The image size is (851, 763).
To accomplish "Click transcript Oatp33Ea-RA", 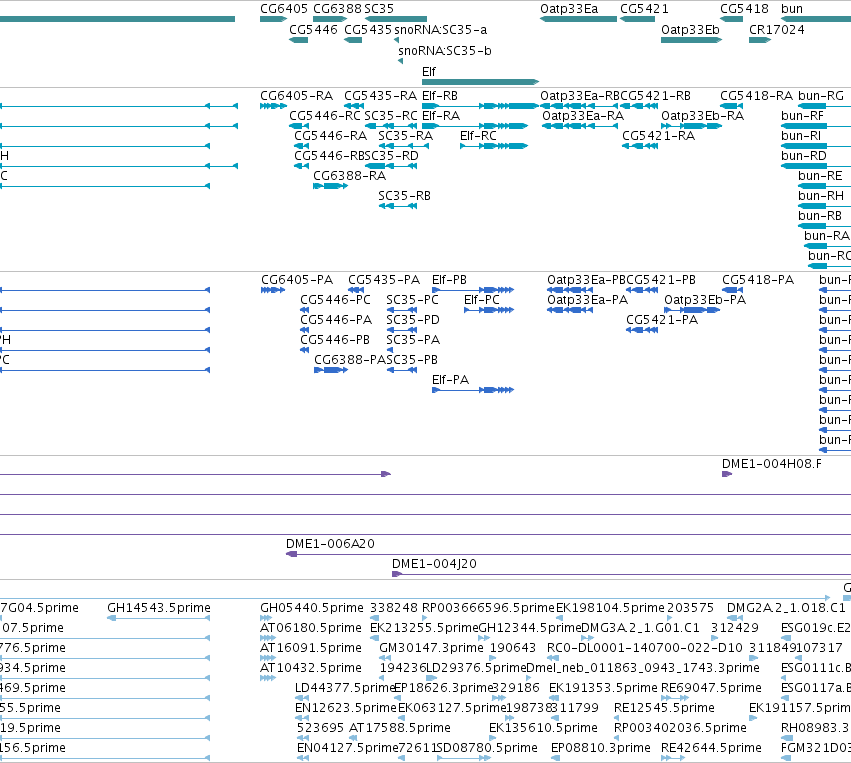I will 580,126.
